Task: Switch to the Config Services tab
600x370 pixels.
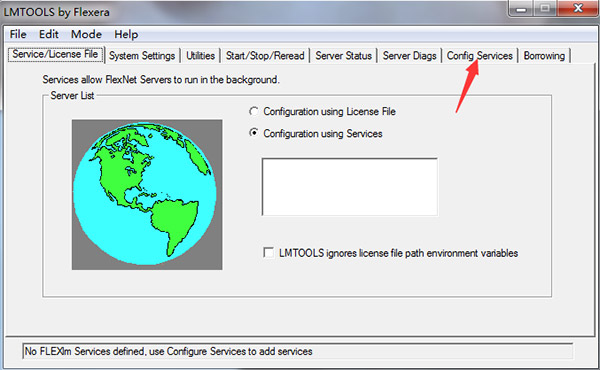Action: tap(479, 56)
